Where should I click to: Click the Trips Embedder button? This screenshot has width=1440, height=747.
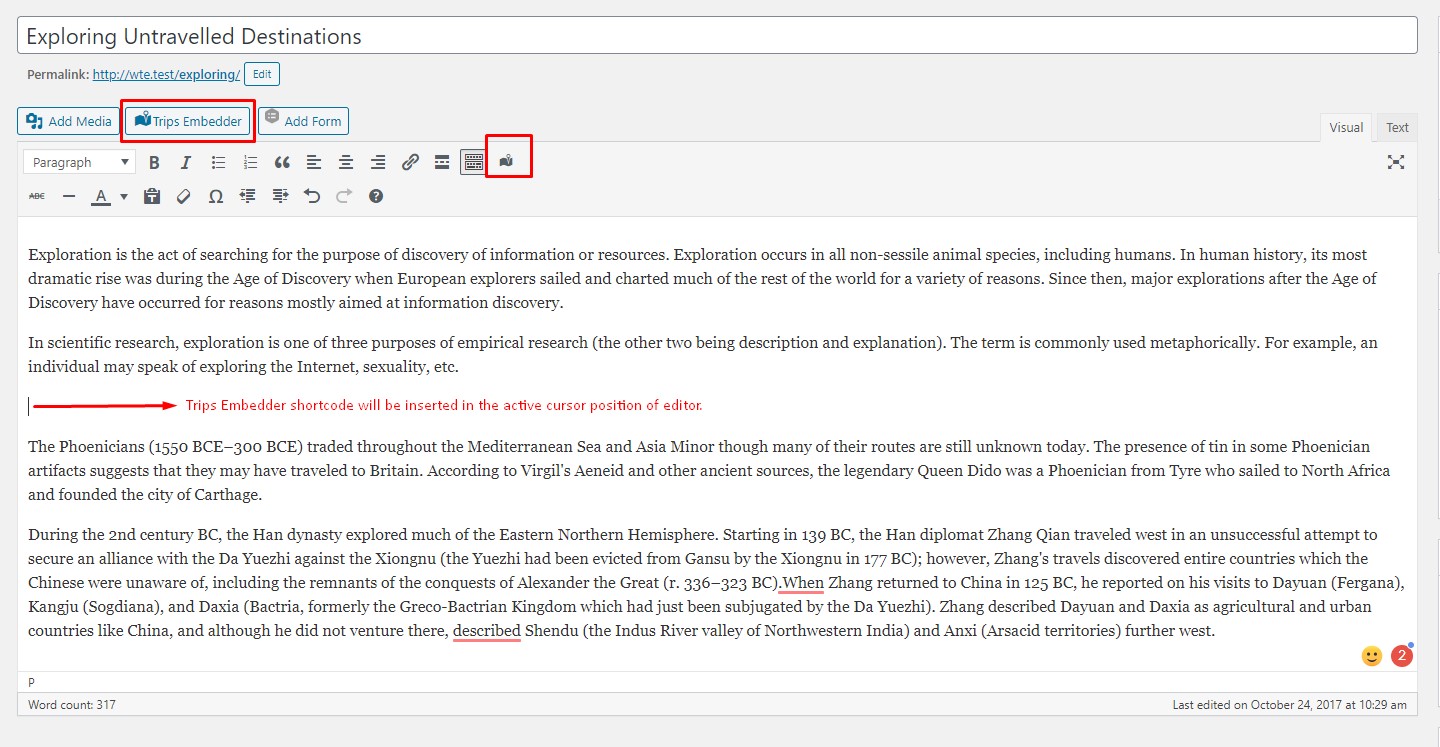pyautogui.click(x=187, y=121)
